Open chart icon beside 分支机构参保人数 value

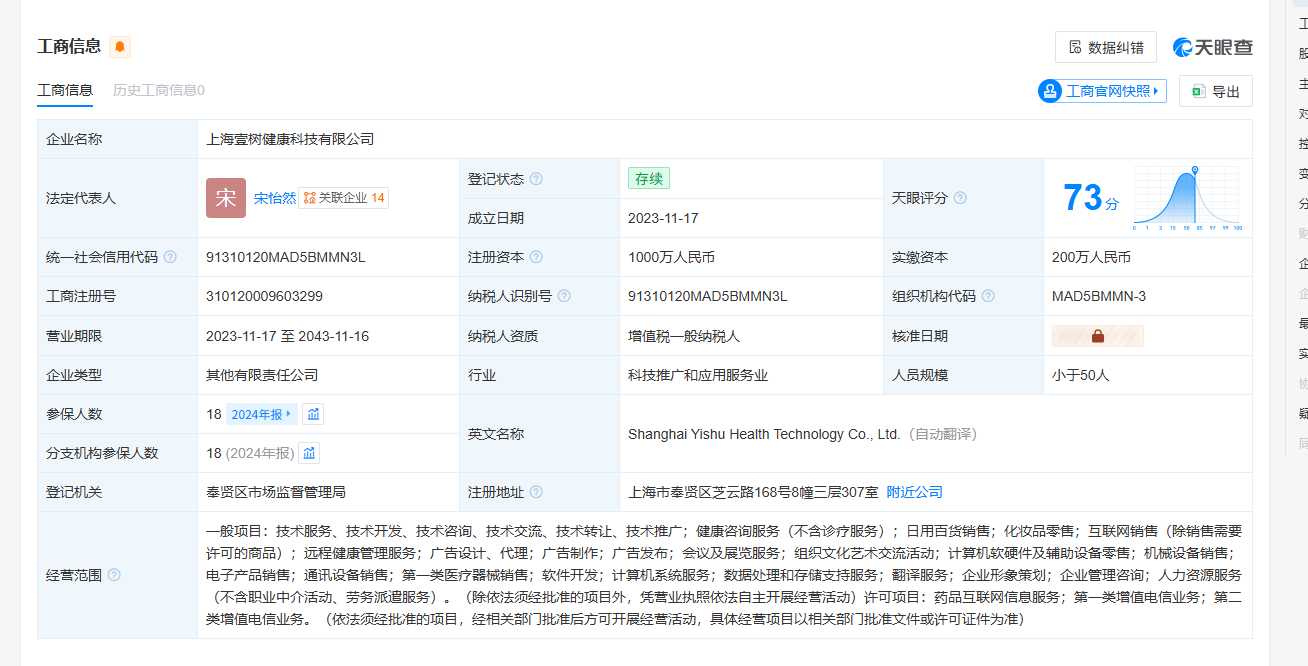coord(310,453)
